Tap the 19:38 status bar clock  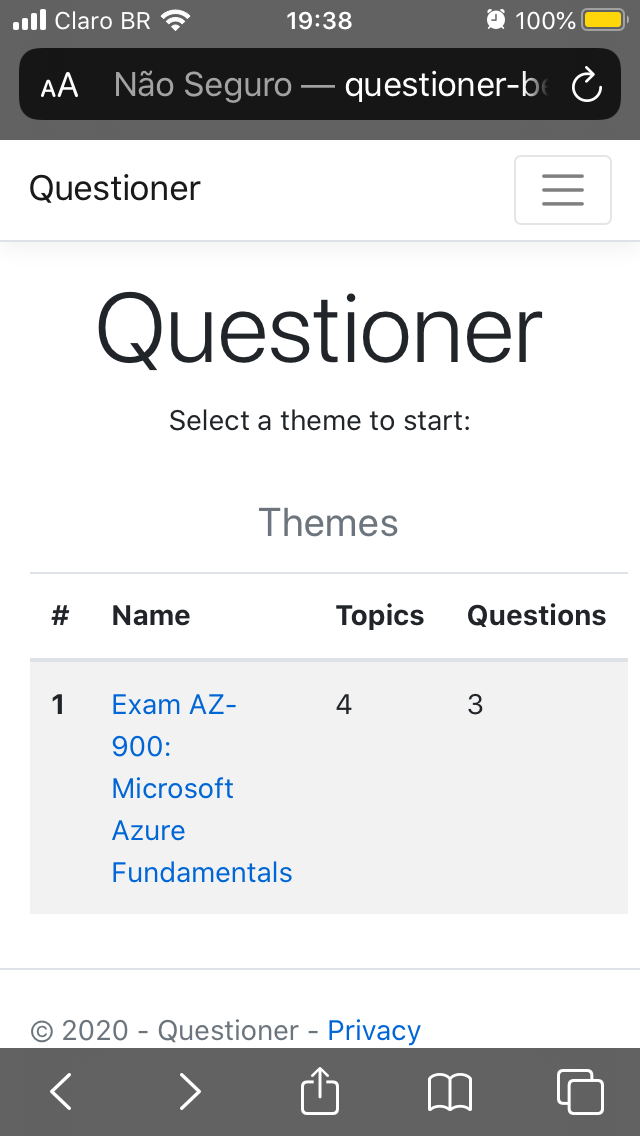[319, 20]
